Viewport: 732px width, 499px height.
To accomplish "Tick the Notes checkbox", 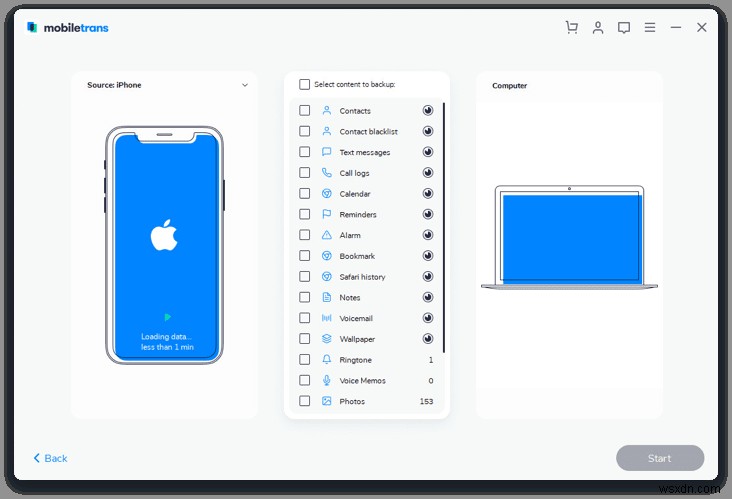I will (x=304, y=297).
